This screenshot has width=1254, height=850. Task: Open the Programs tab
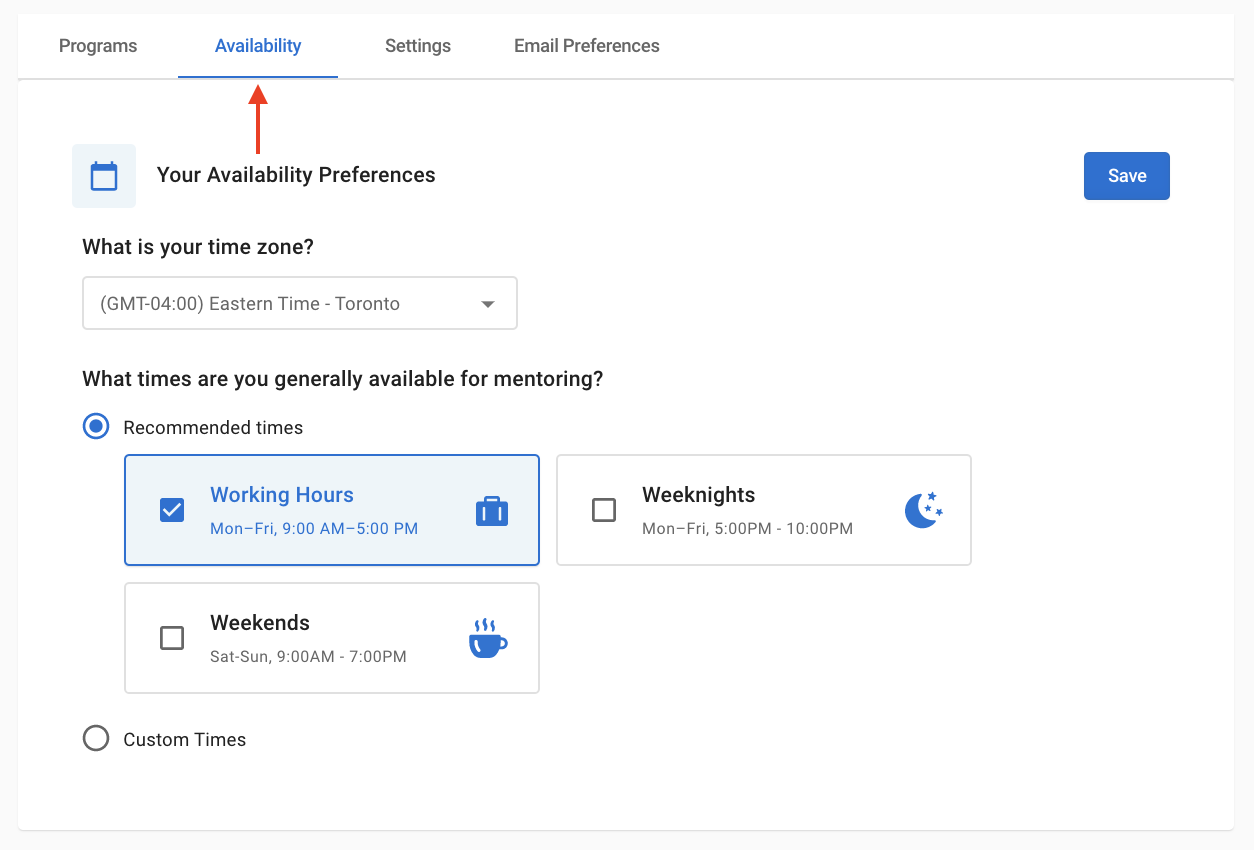98,46
